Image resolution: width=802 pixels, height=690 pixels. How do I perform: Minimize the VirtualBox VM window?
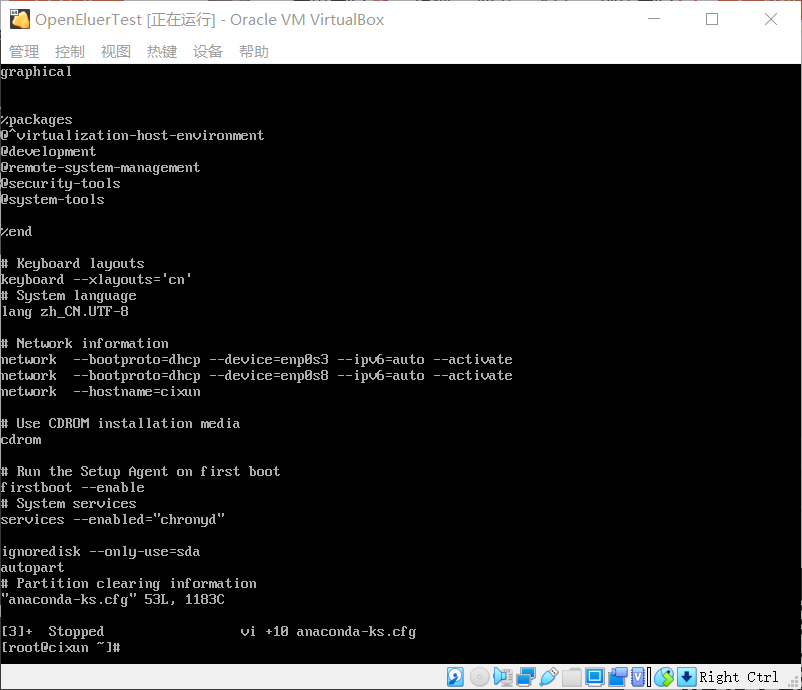pyautogui.click(x=654, y=19)
